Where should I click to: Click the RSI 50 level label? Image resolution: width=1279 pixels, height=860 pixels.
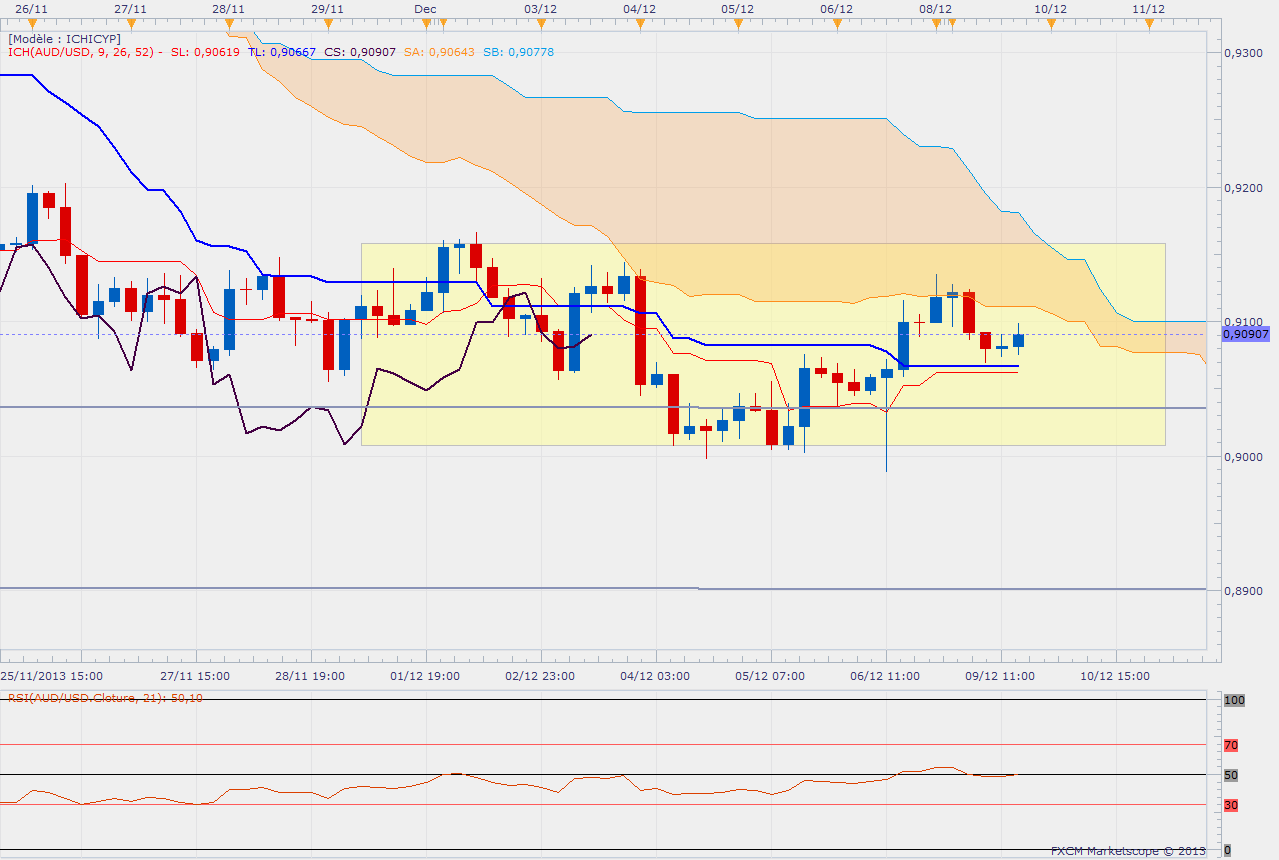coord(1231,775)
